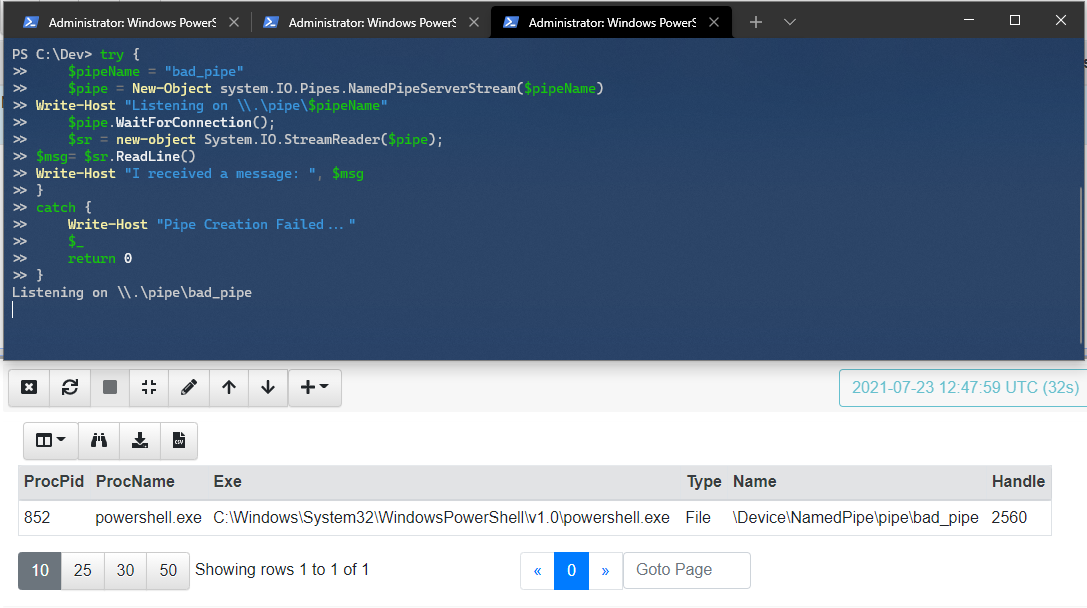Image resolution: width=1087 pixels, height=608 pixels.
Task: Close the first PowerShell tab
Action: (234, 22)
